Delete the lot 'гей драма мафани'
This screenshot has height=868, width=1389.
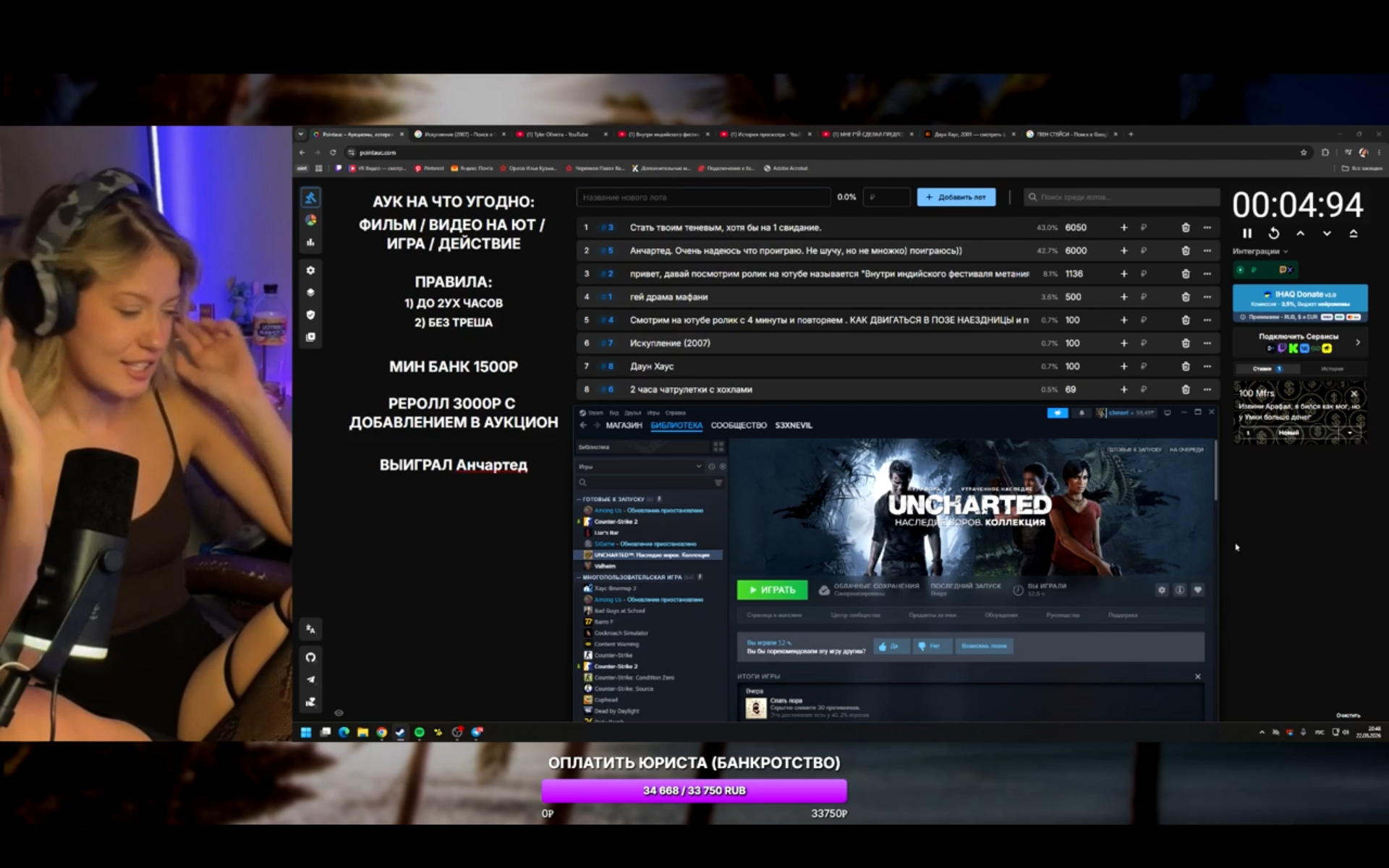tap(1185, 297)
